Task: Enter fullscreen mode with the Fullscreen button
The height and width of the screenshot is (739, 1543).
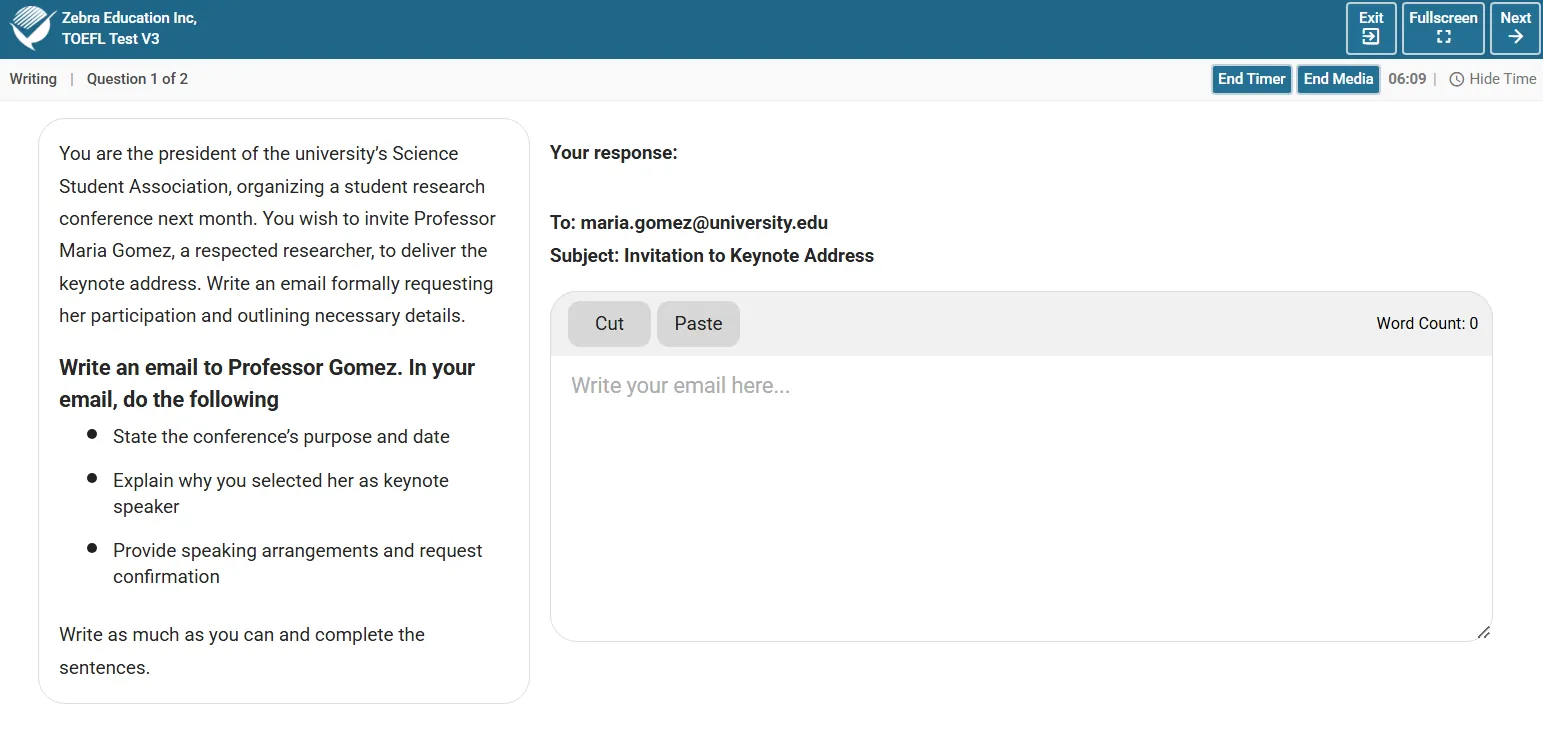Action: pyautogui.click(x=1443, y=28)
